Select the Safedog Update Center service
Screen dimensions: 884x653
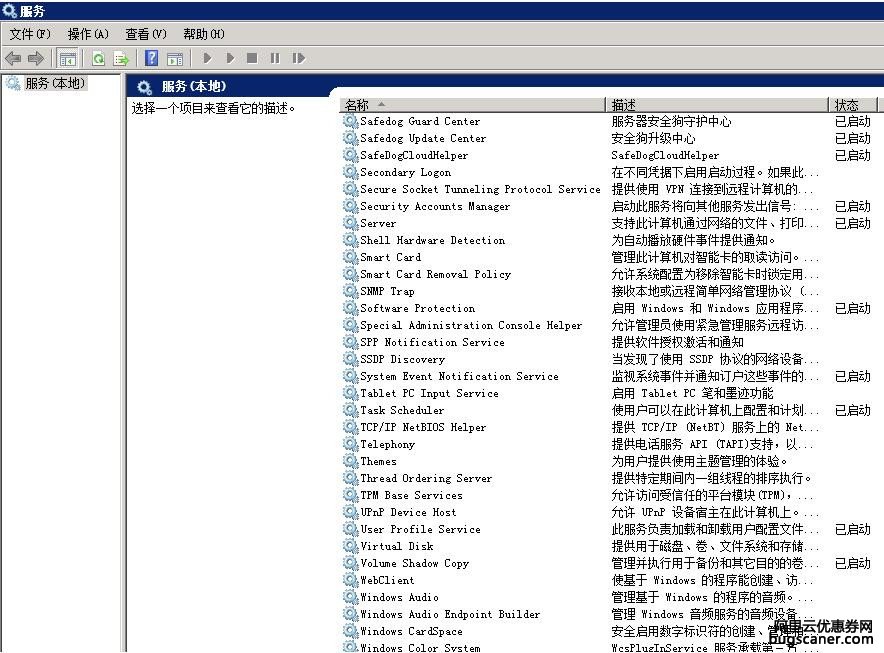tap(423, 138)
